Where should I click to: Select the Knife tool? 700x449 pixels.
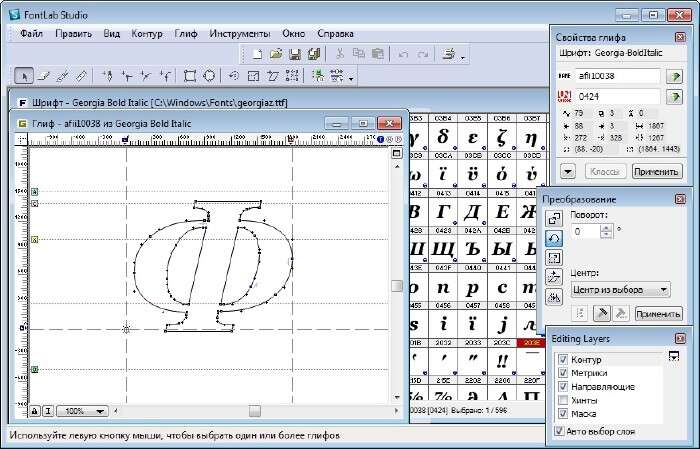(x=62, y=76)
